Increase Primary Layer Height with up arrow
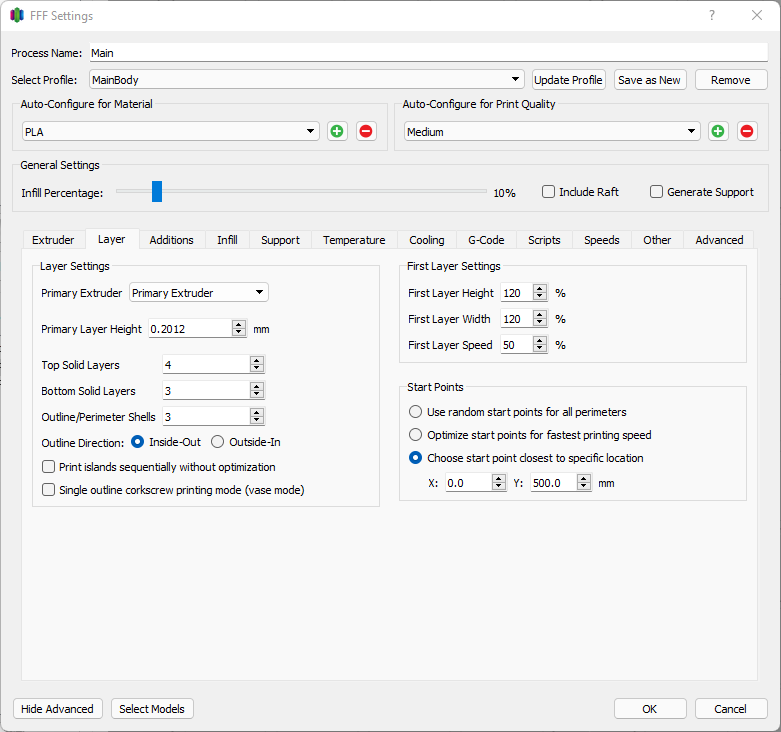This screenshot has height=732, width=781. pos(239,324)
